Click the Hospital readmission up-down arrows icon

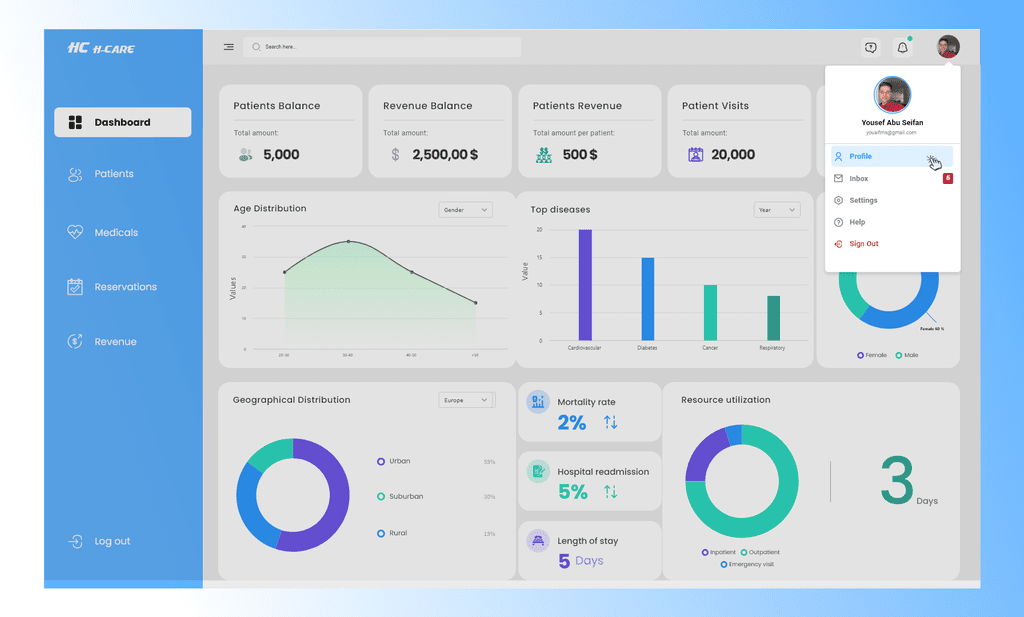pos(611,492)
